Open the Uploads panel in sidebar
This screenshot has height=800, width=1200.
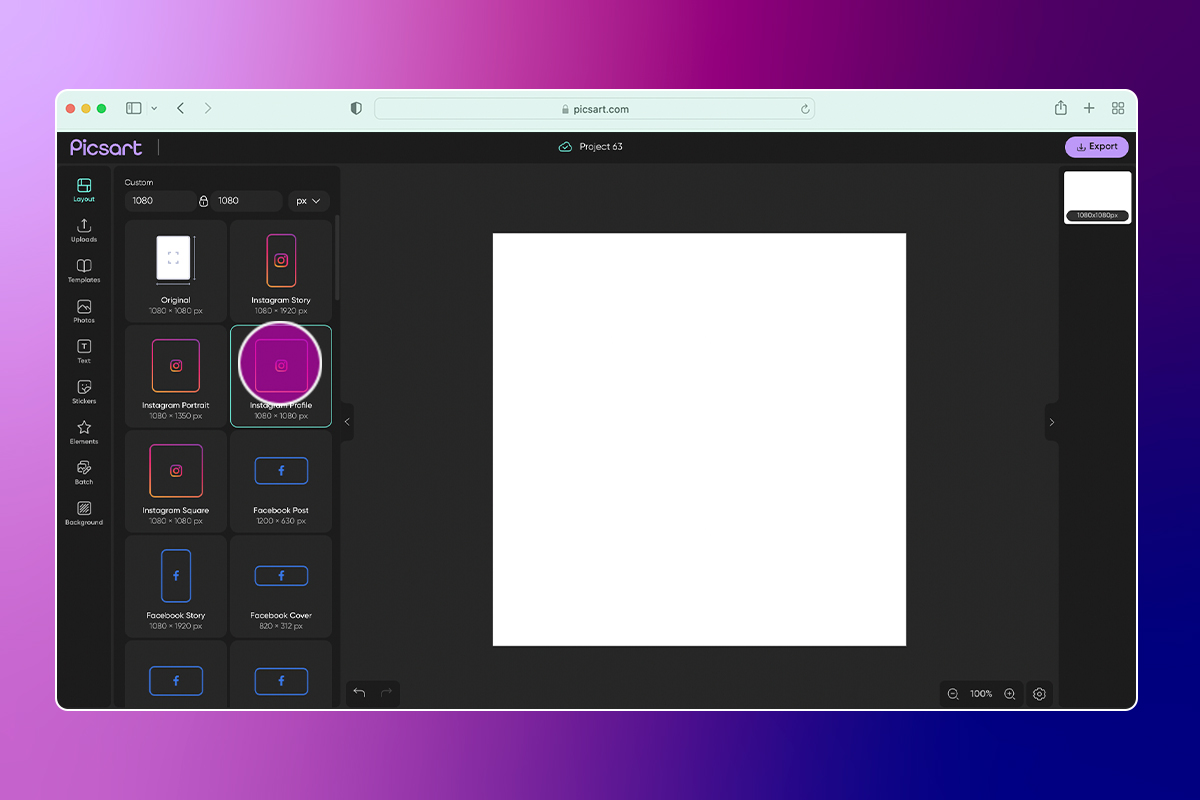[x=84, y=230]
